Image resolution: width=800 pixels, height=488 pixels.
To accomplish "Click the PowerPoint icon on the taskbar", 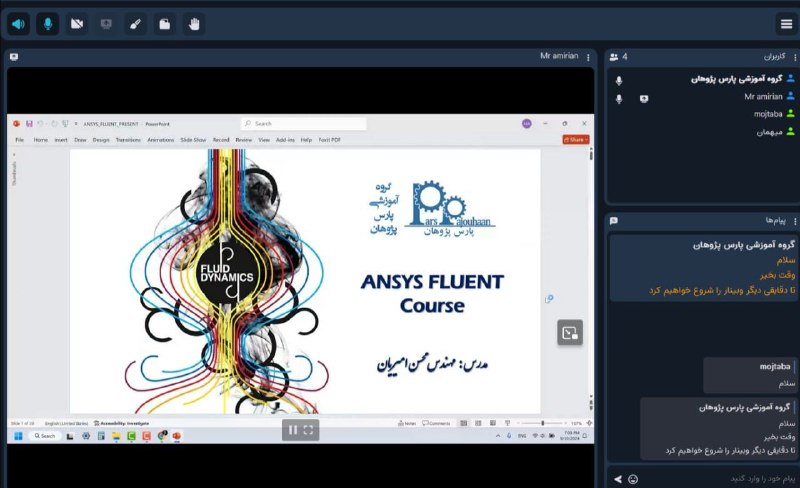I will tap(177, 436).
